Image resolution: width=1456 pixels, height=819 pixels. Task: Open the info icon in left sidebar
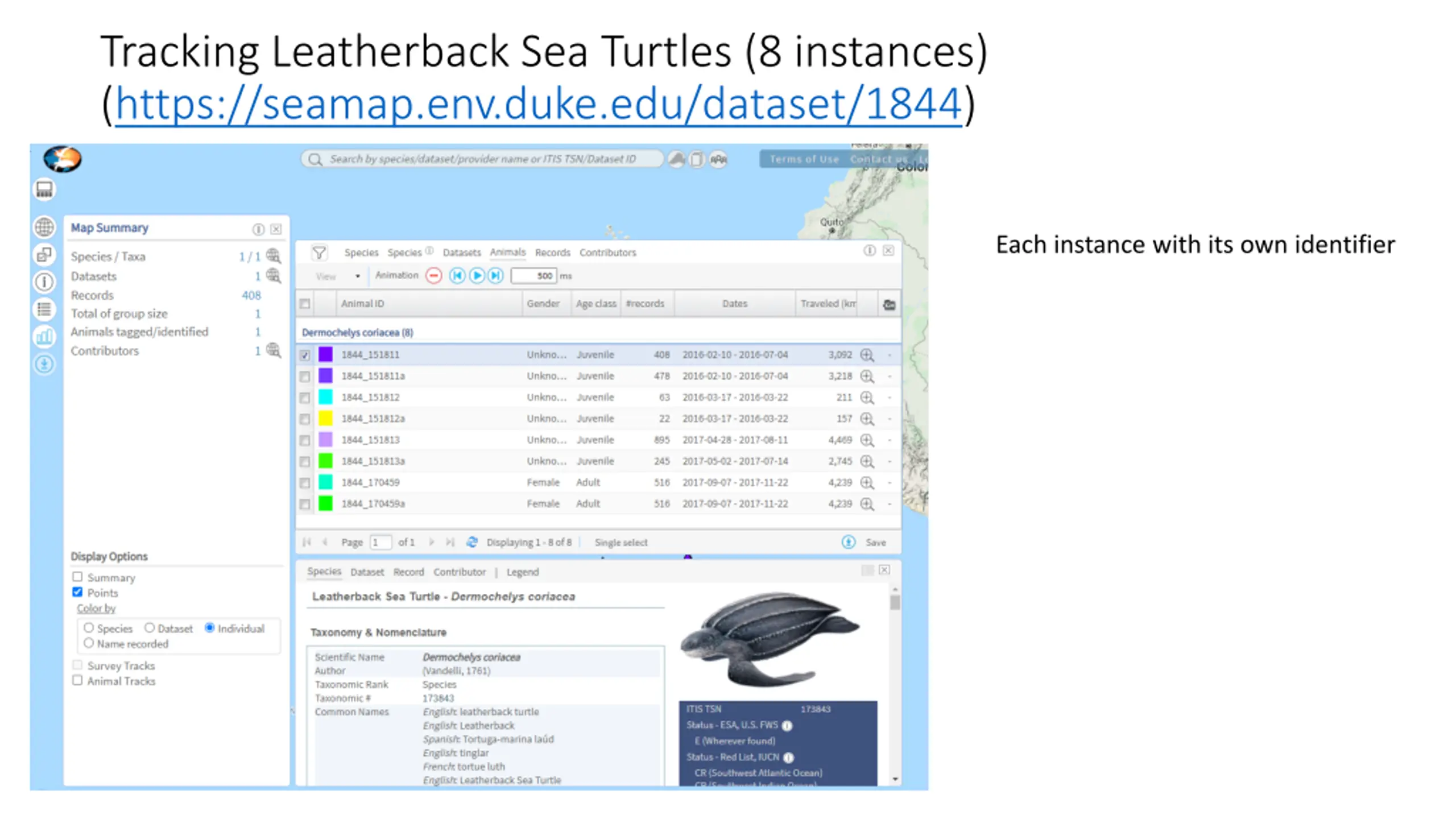coord(44,282)
